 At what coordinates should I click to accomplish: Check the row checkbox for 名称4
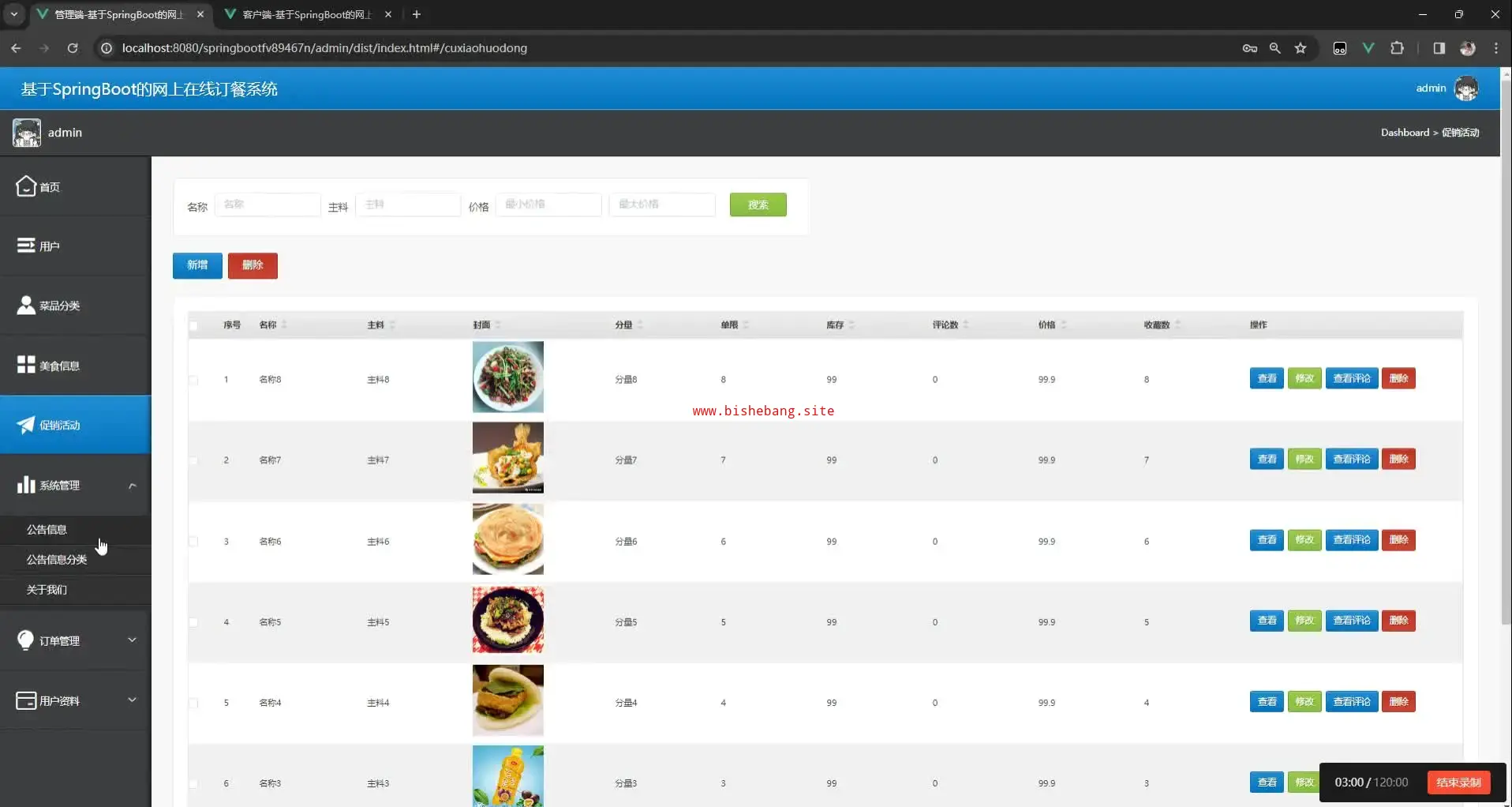pyautogui.click(x=193, y=703)
